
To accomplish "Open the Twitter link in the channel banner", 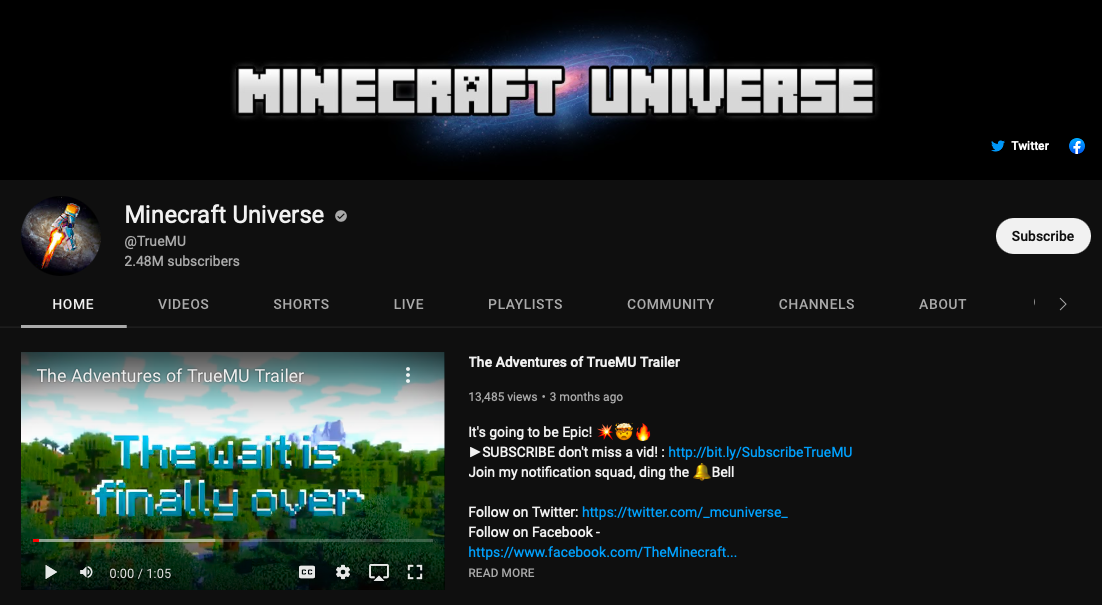I will click(1020, 146).
